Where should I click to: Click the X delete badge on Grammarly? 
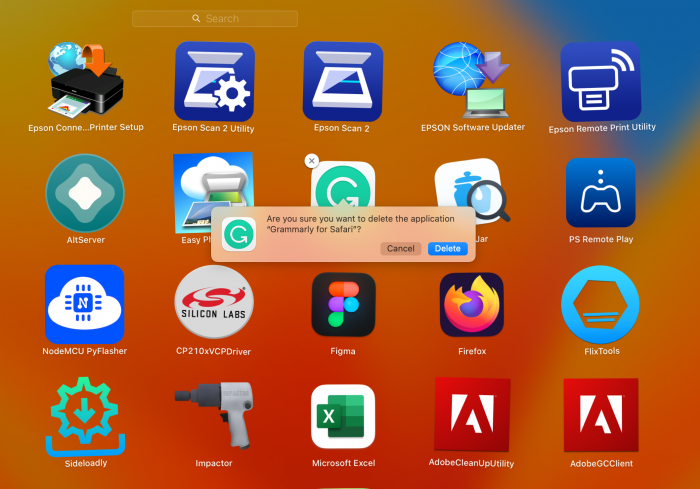312,161
